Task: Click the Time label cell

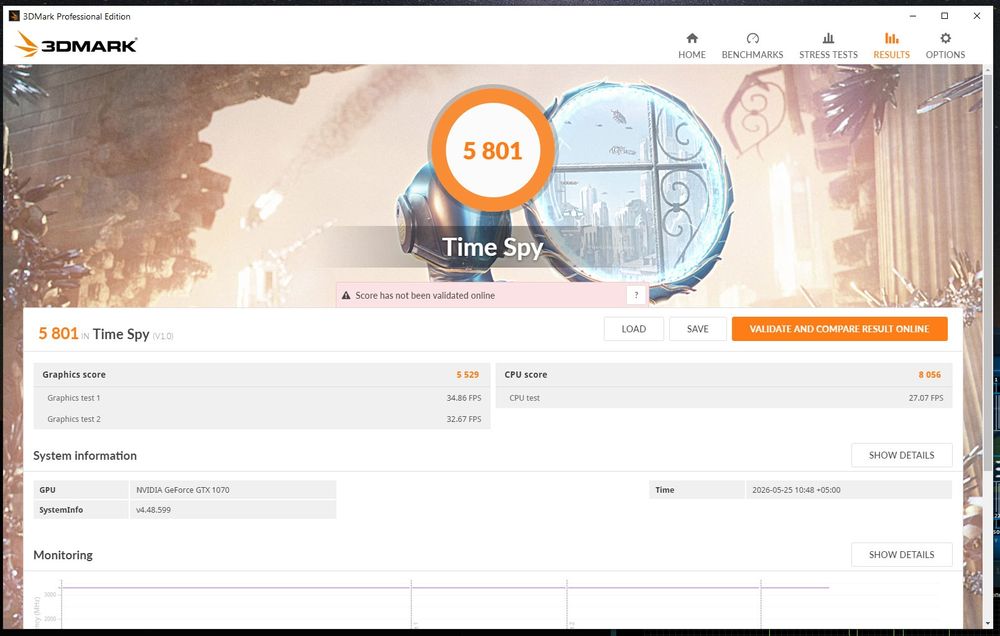Action: 696,490
